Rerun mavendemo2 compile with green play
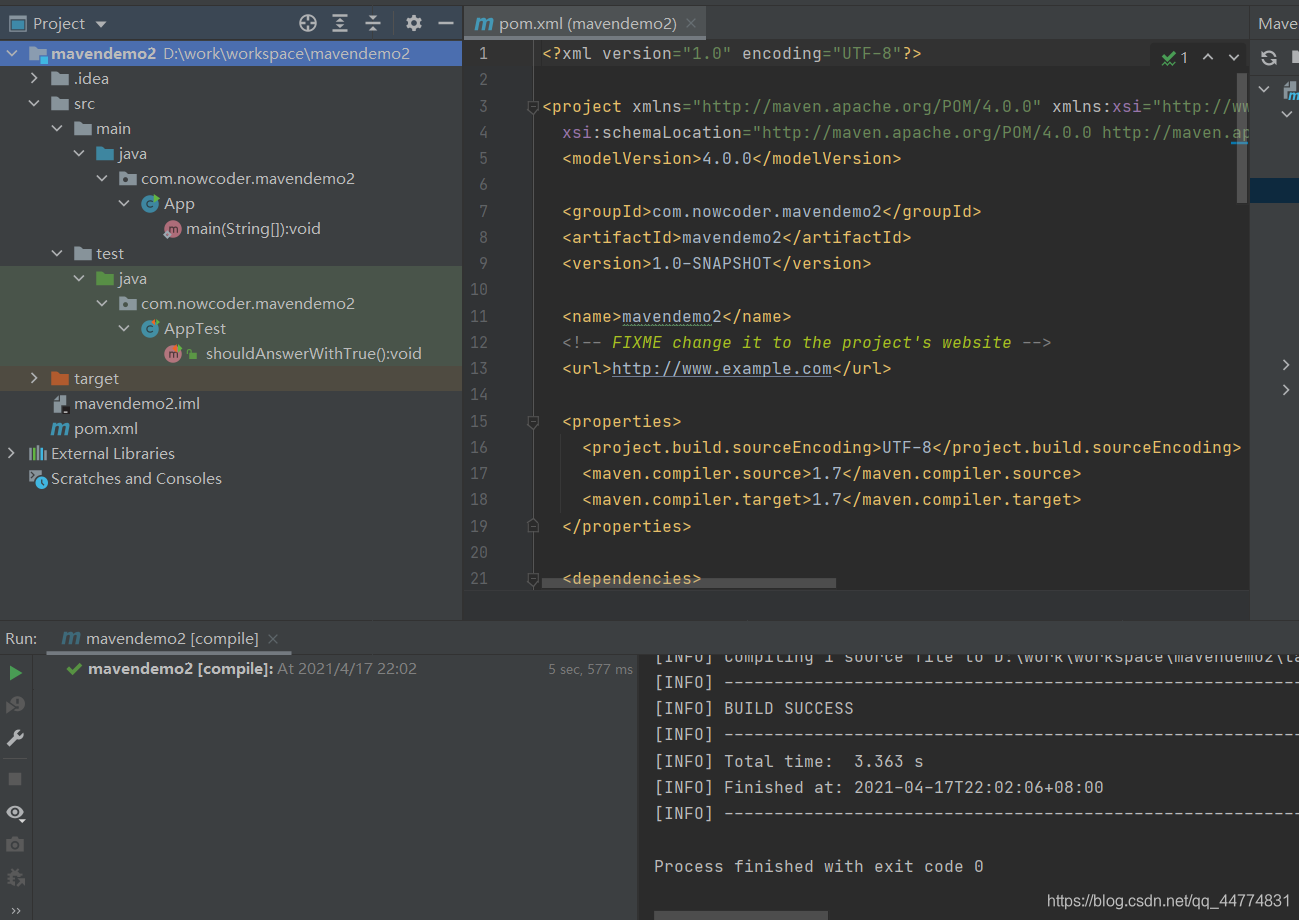This screenshot has width=1299, height=920. tap(15, 673)
